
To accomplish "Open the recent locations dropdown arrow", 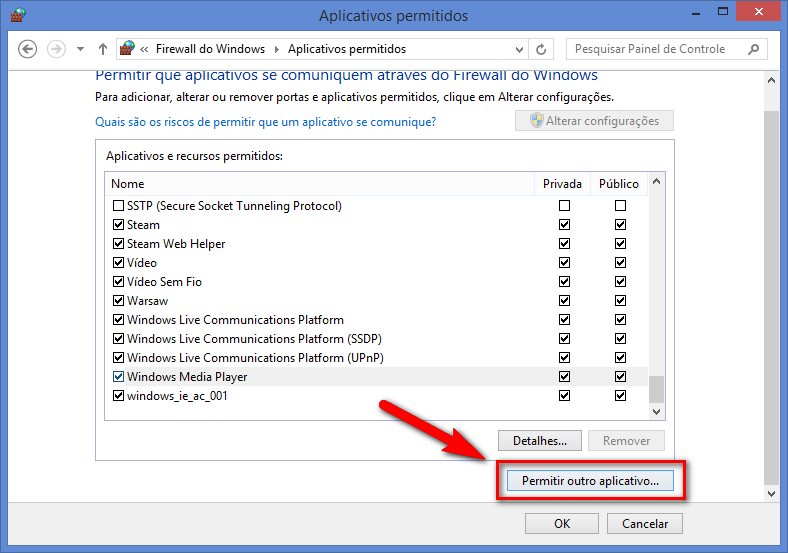I will 80,49.
